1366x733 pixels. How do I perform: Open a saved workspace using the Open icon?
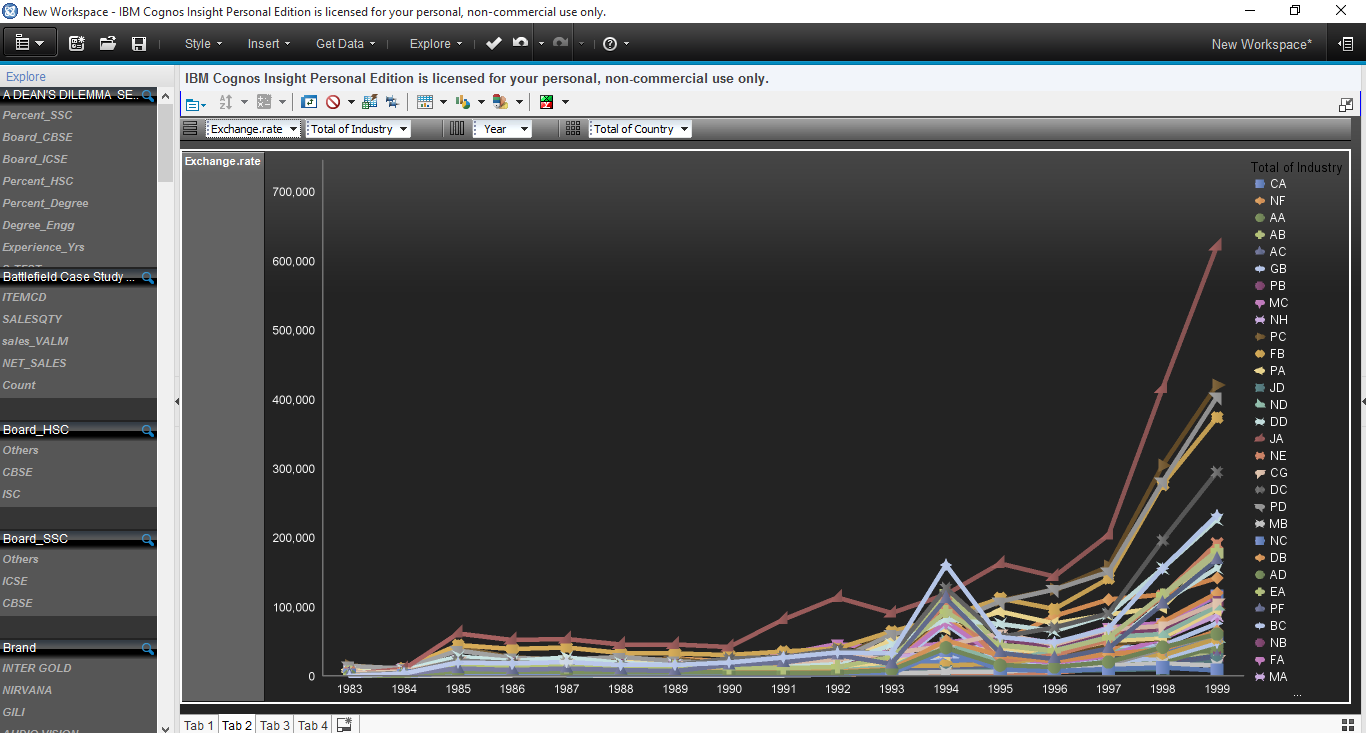pyautogui.click(x=107, y=44)
